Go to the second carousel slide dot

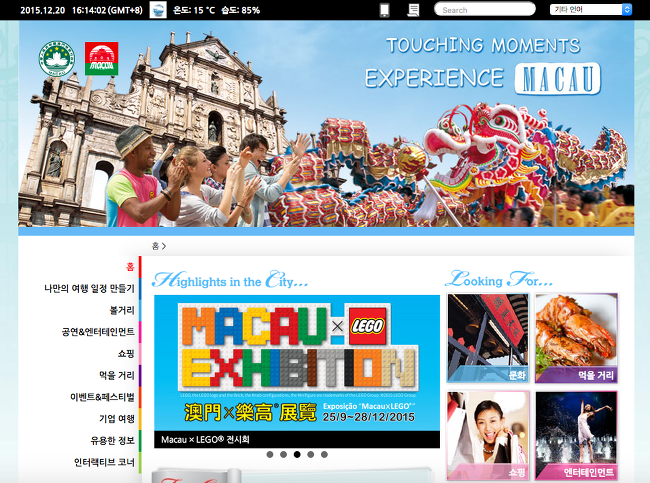tap(284, 454)
